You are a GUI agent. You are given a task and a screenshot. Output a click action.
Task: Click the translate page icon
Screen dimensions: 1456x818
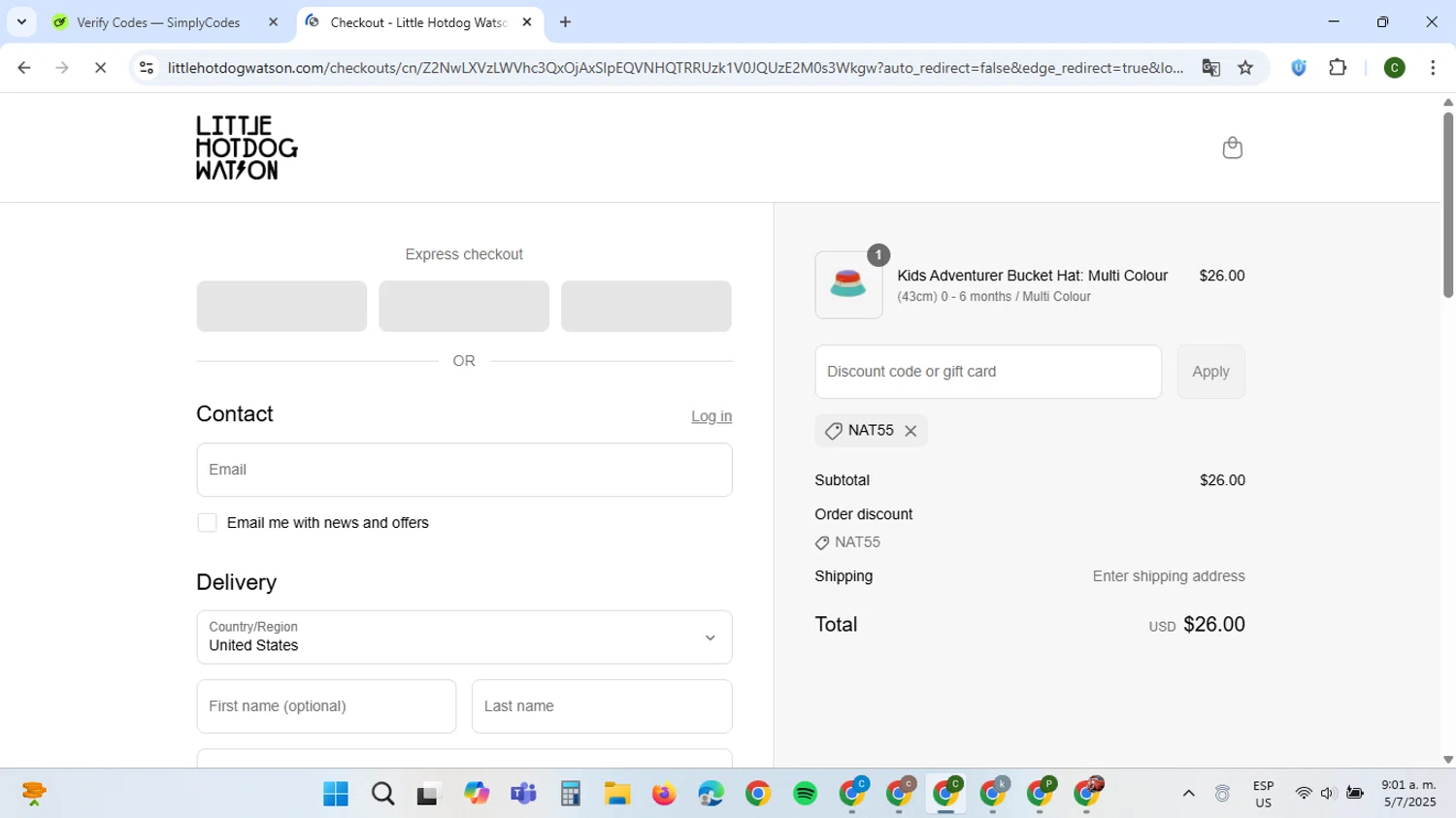pyautogui.click(x=1210, y=68)
